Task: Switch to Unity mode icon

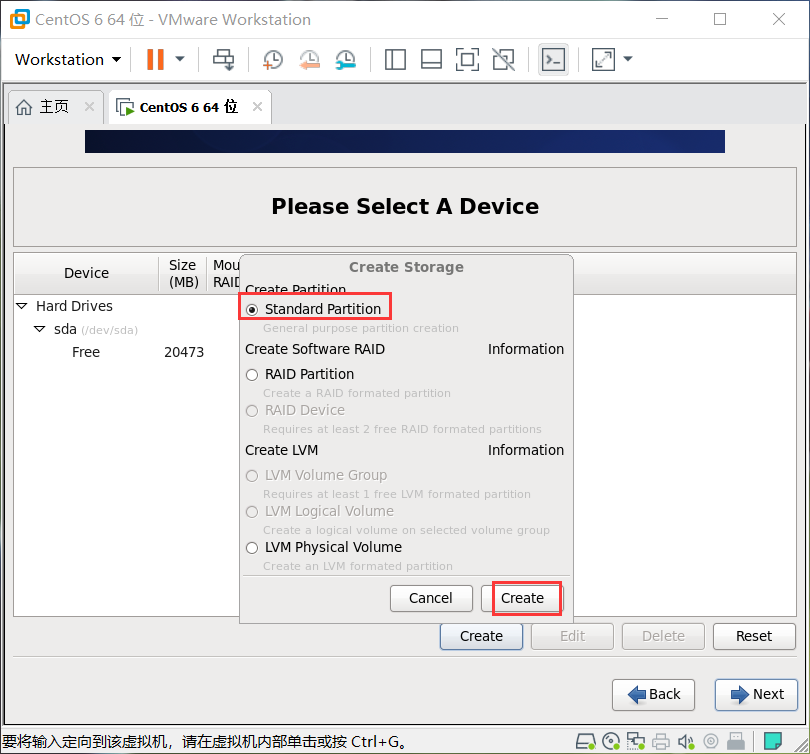Action: pos(503,59)
